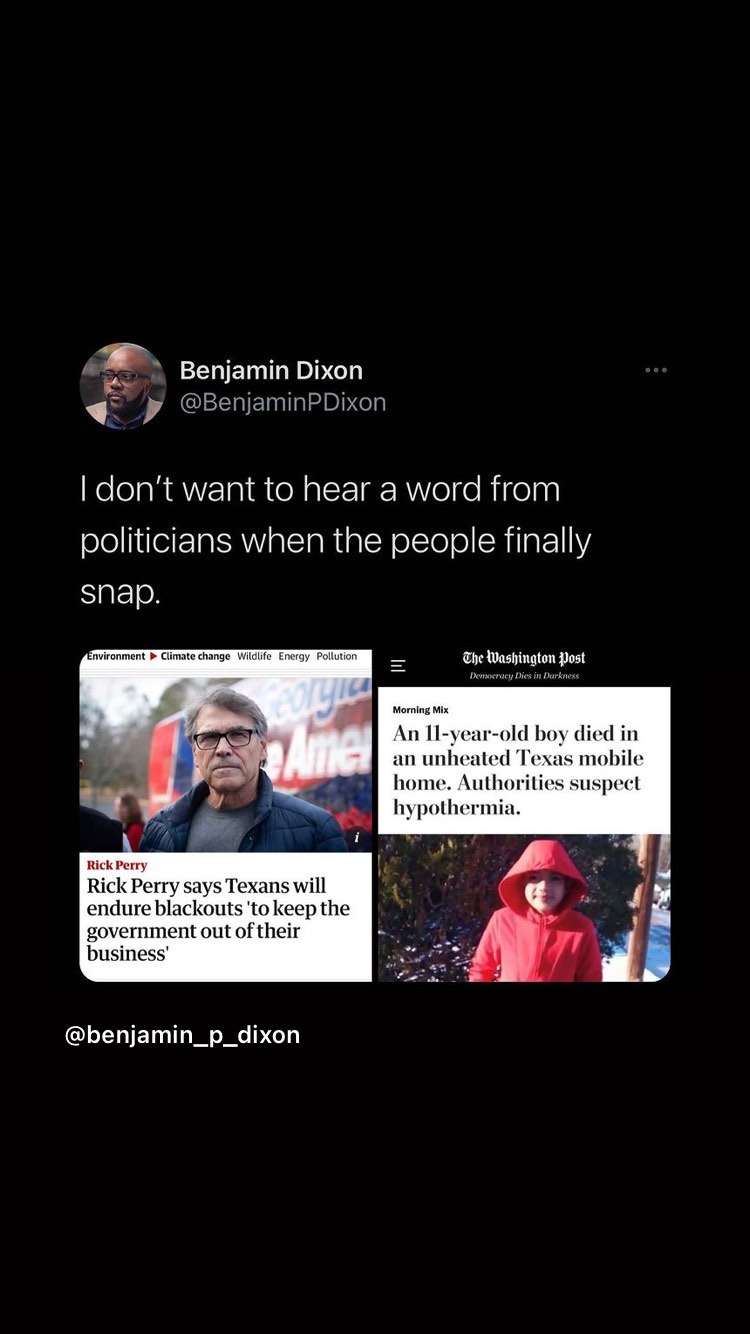Click the red Rick Perry topic tag
750x1334 pixels.
click(117, 865)
